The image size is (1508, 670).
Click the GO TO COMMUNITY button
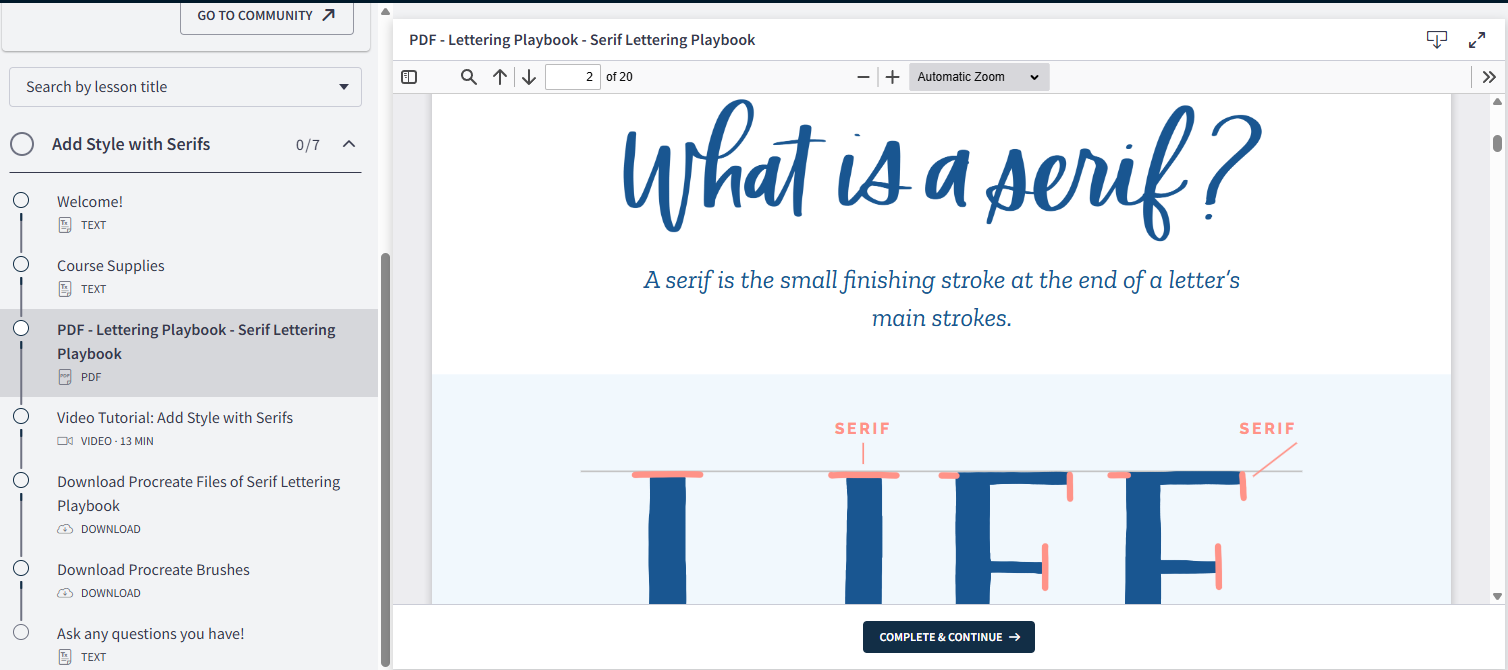[x=267, y=16]
